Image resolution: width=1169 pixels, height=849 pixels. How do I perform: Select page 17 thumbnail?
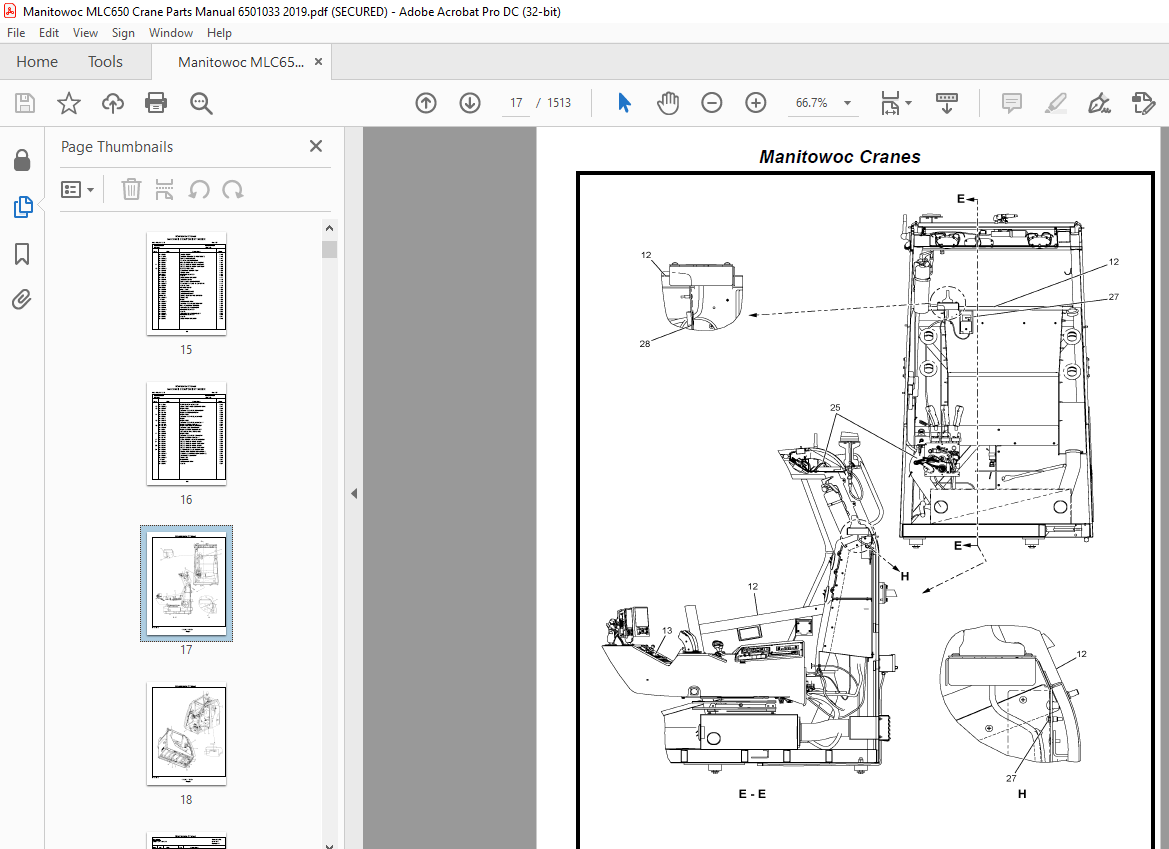click(x=186, y=584)
